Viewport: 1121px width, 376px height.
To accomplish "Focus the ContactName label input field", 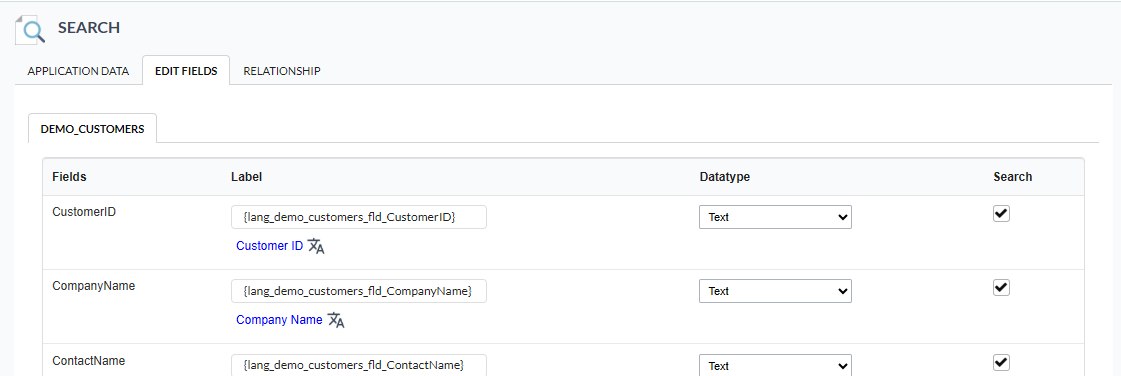I will pyautogui.click(x=359, y=365).
